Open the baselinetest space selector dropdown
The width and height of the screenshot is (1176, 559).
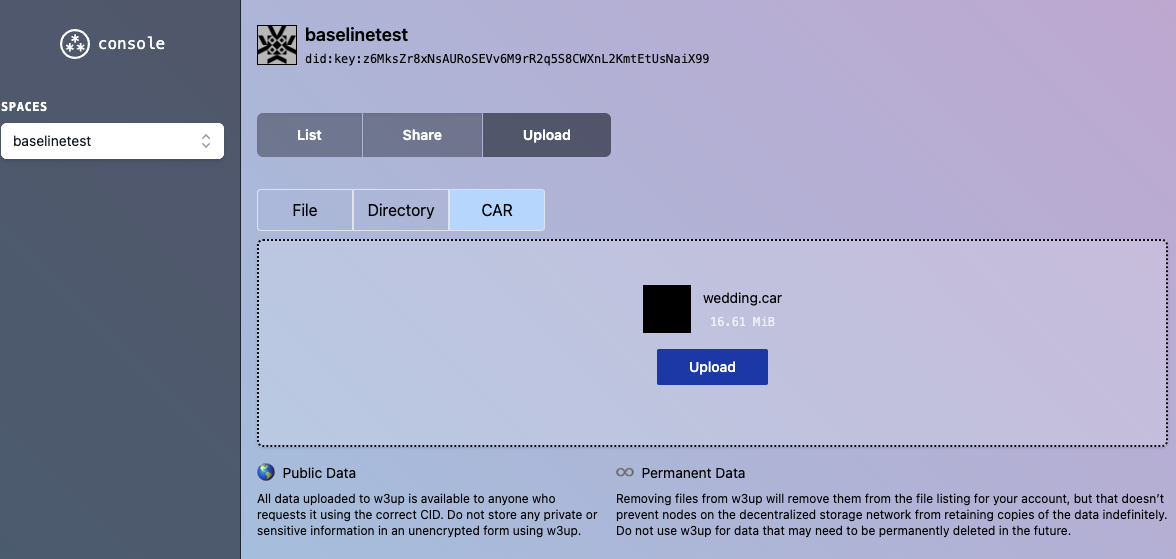[112, 141]
